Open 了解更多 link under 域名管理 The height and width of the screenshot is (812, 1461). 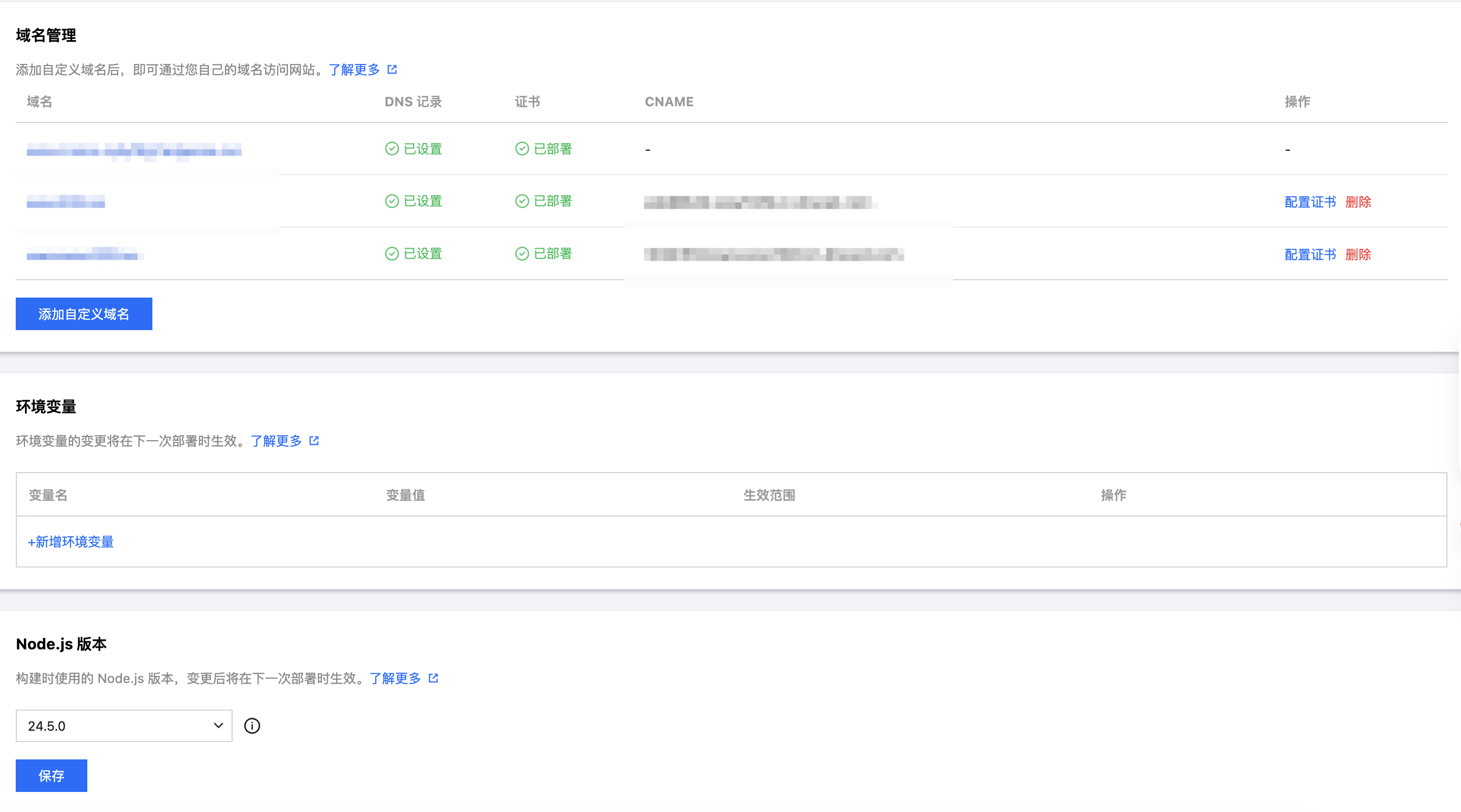click(x=354, y=70)
